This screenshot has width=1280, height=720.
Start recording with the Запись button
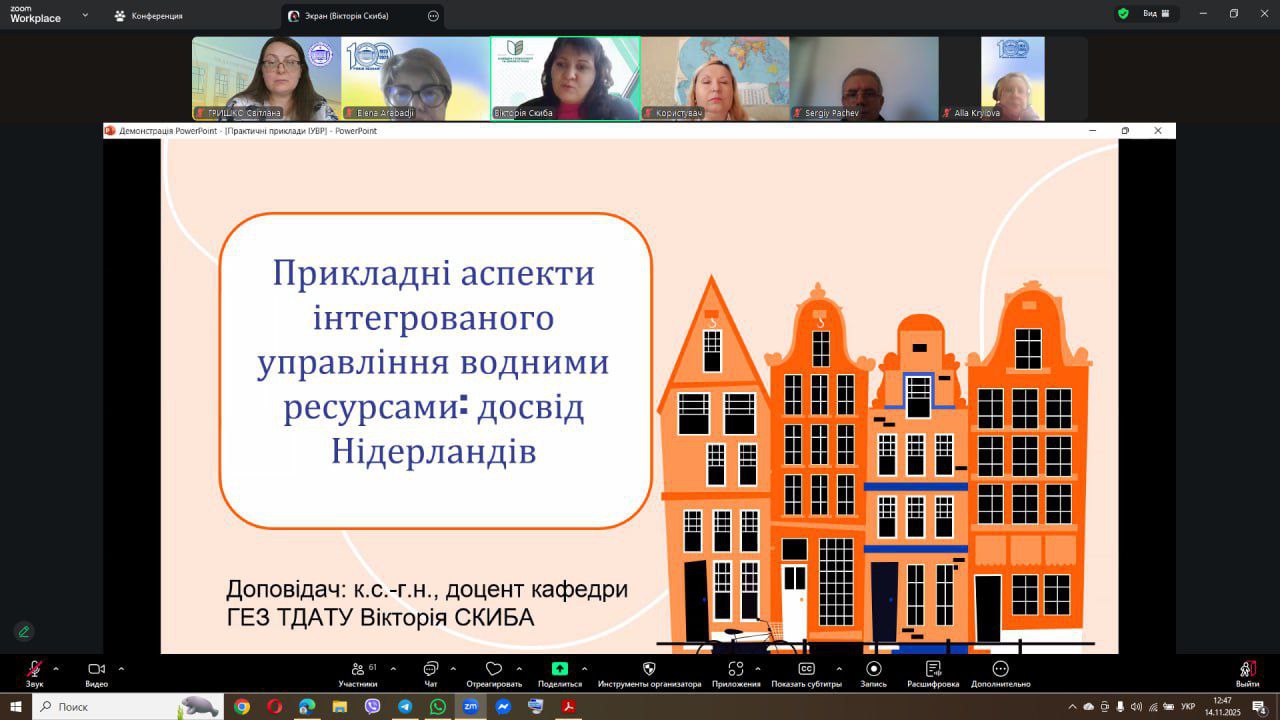pos(873,674)
